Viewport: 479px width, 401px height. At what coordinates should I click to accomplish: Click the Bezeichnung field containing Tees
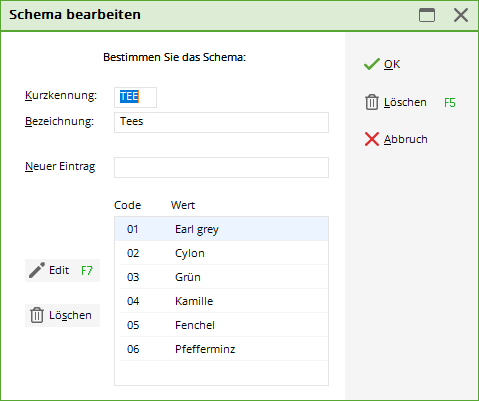(221, 122)
